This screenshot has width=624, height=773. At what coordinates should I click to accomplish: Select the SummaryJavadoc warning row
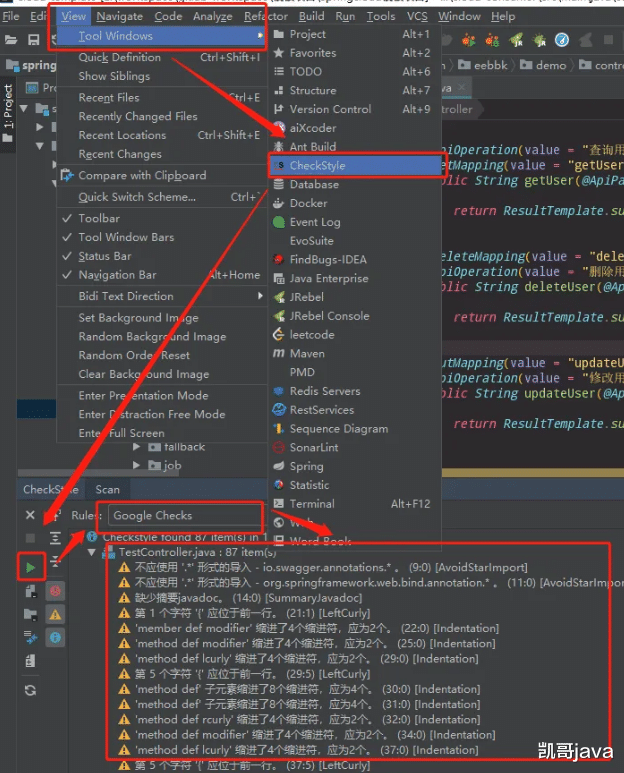coord(241,598)
